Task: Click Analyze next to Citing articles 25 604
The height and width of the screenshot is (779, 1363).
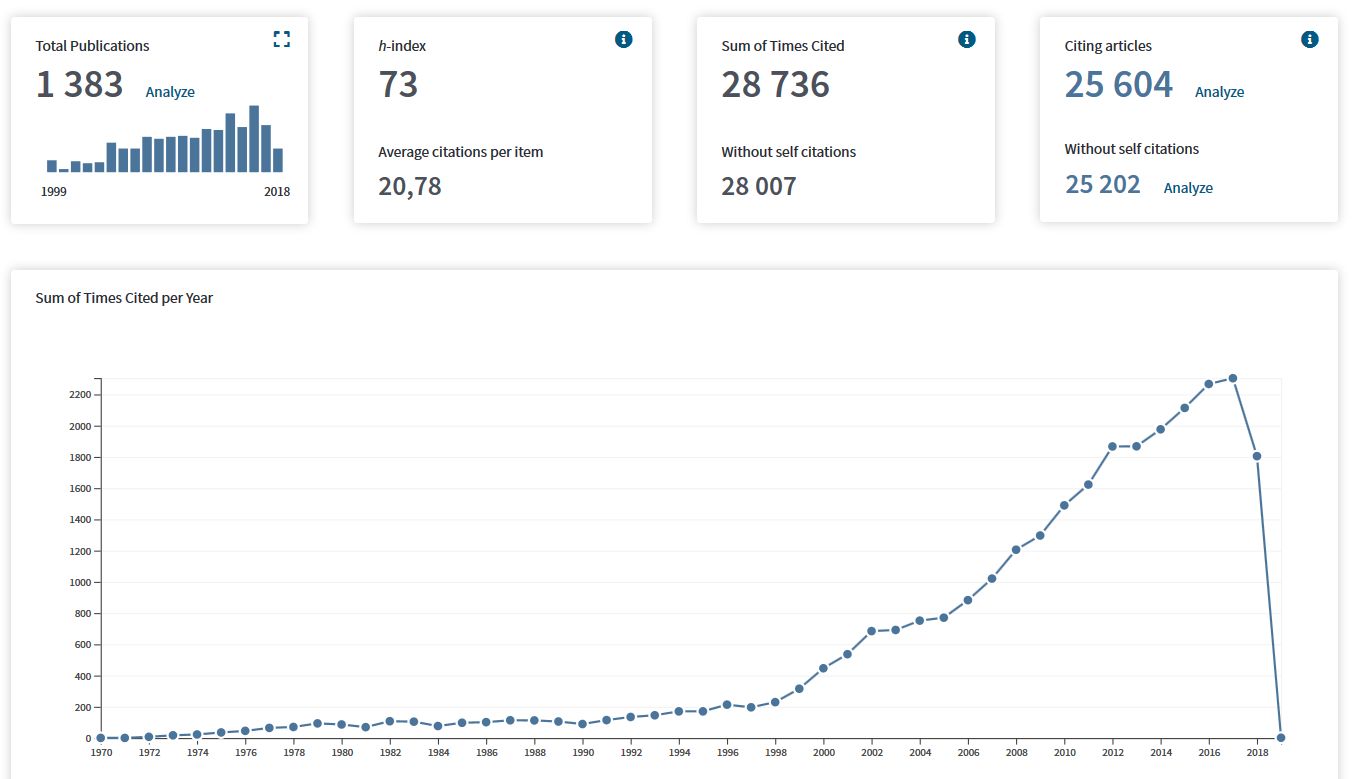Action: tap(1220, 92)
